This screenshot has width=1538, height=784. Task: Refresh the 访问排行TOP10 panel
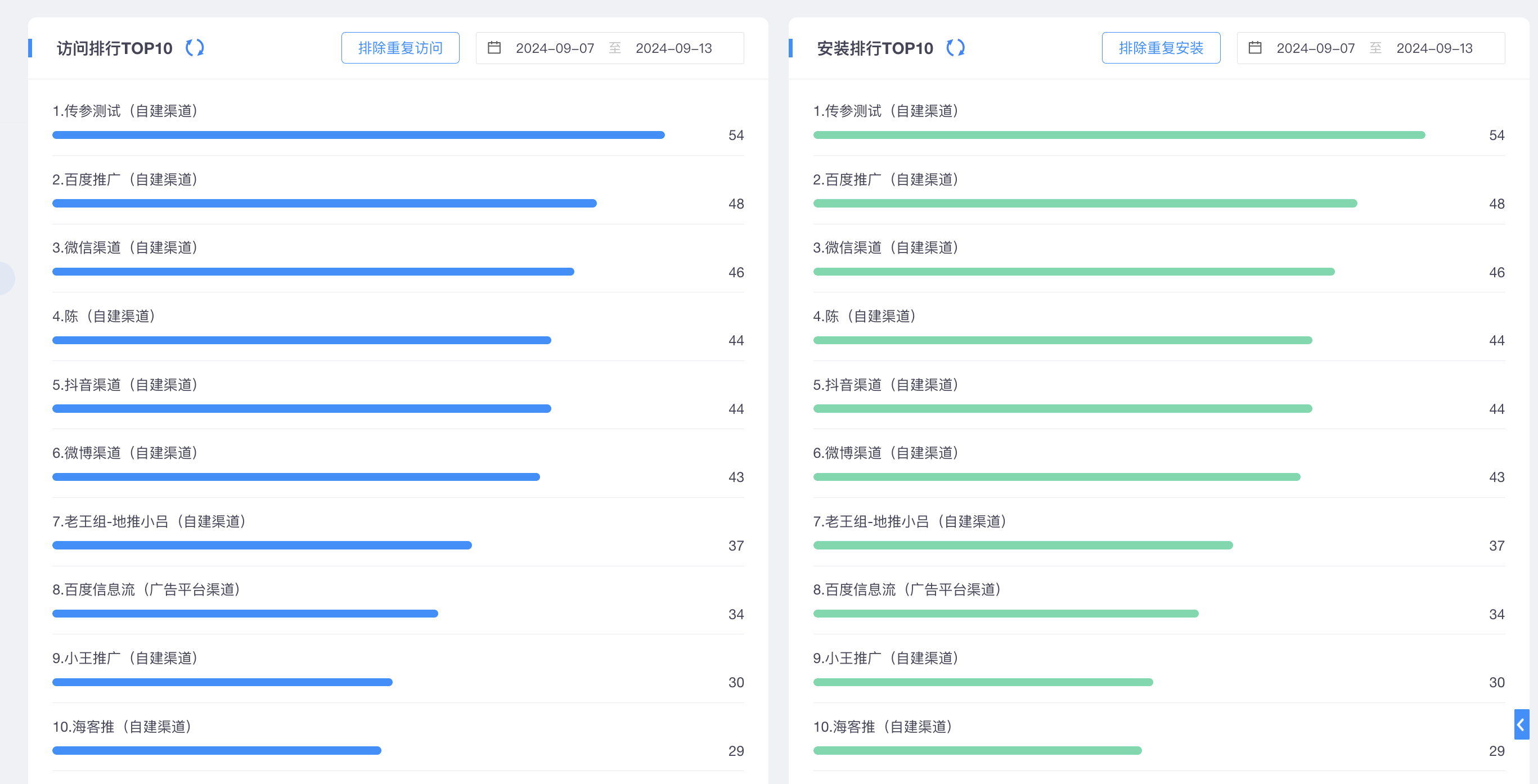[x=195, y=48]
